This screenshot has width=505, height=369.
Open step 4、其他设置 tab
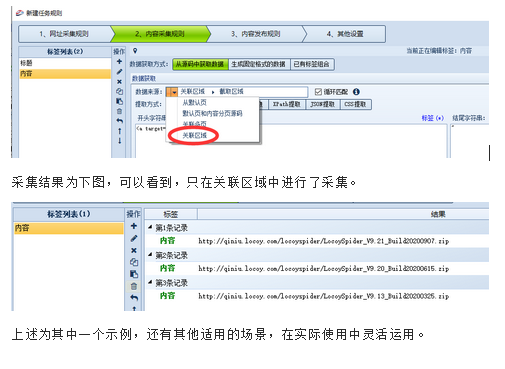345,34
